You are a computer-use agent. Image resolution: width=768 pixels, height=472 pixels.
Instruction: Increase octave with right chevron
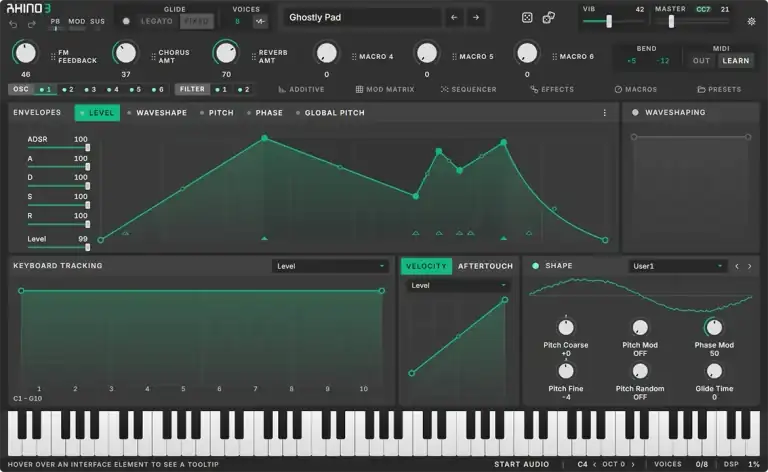pyautogui.click(x=633, y=464)
